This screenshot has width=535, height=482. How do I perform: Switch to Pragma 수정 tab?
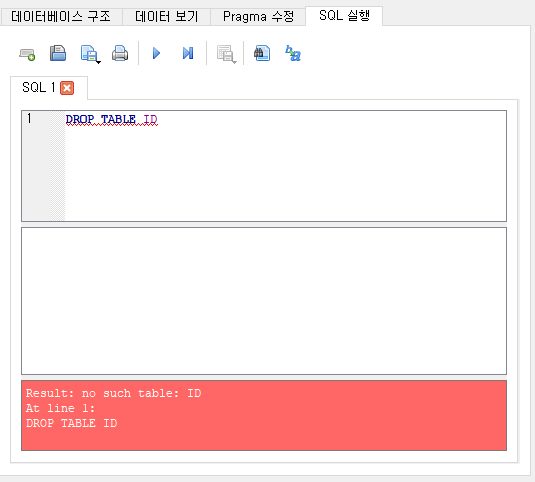pos(258,16)
